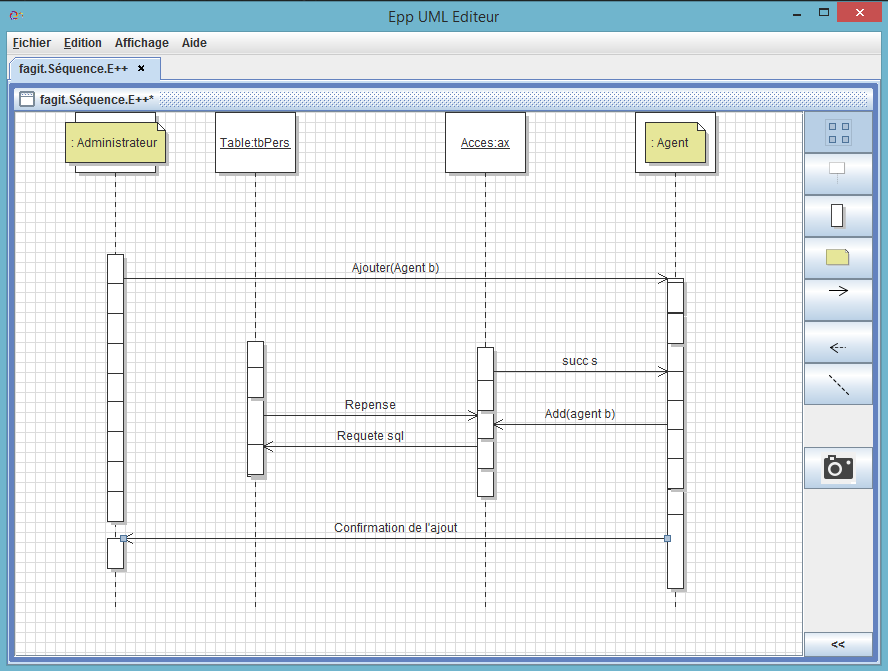Open the Fichier menu
Image resolution: width=888 pixels, height=671 pixels.
[32, 43]
